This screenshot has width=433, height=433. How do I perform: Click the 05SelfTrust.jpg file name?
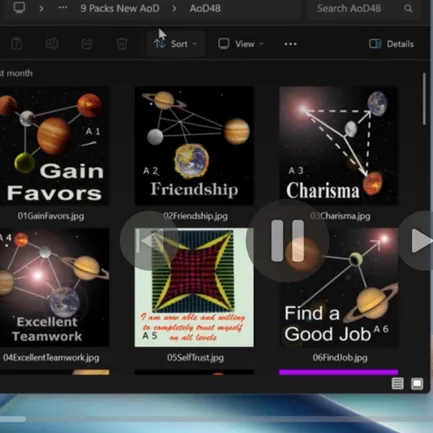coord(195,358)
